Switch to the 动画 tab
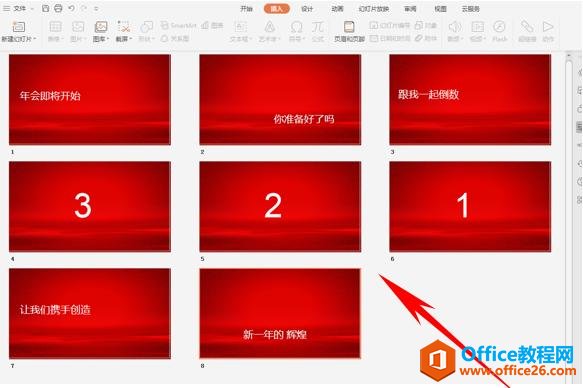 [x=337, y=8]
